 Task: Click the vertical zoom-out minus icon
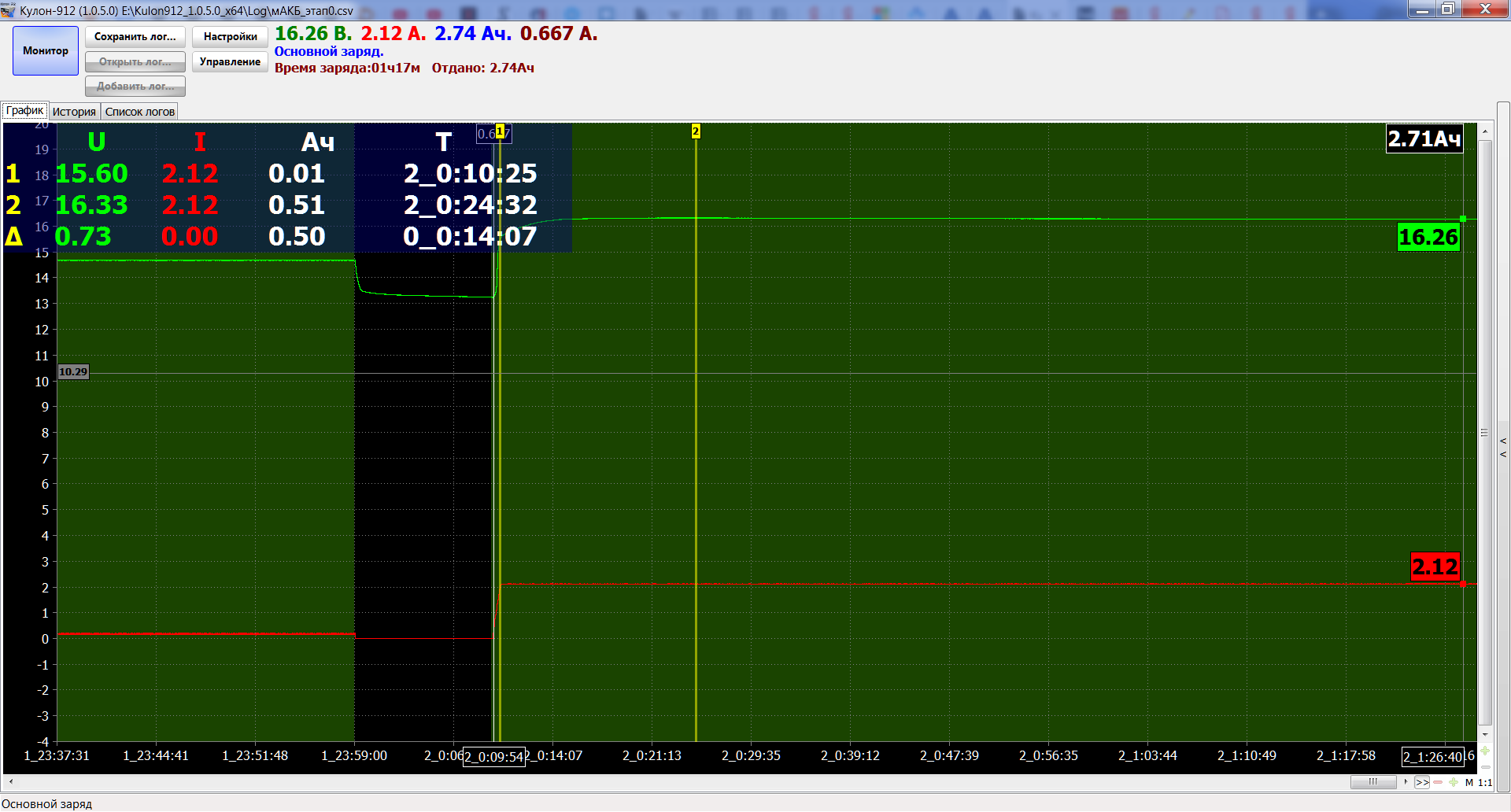click(x=1485, y=767)
